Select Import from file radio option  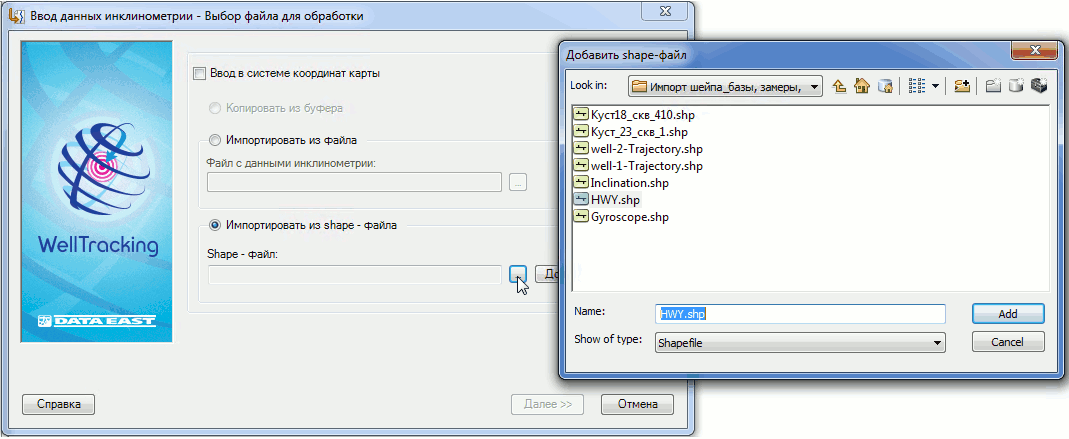click(x=215, y=141)
